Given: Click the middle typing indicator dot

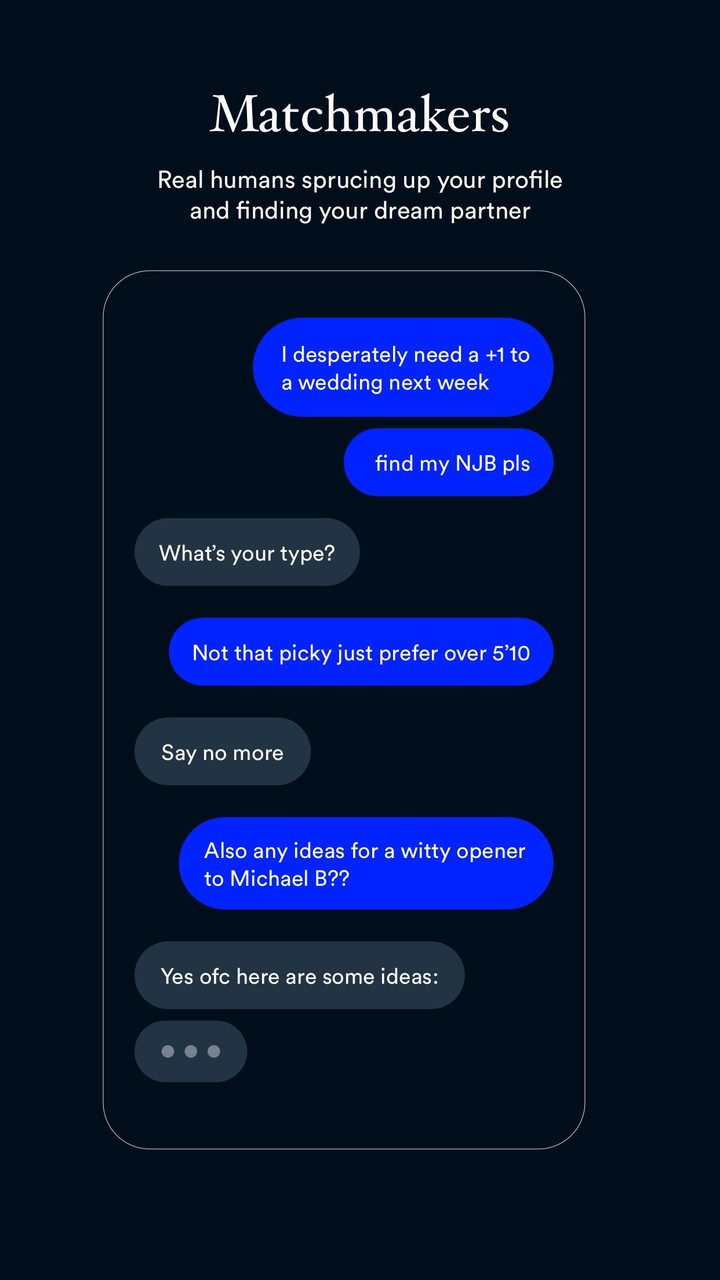Looking at the screenshot, I should point(190,1051).
